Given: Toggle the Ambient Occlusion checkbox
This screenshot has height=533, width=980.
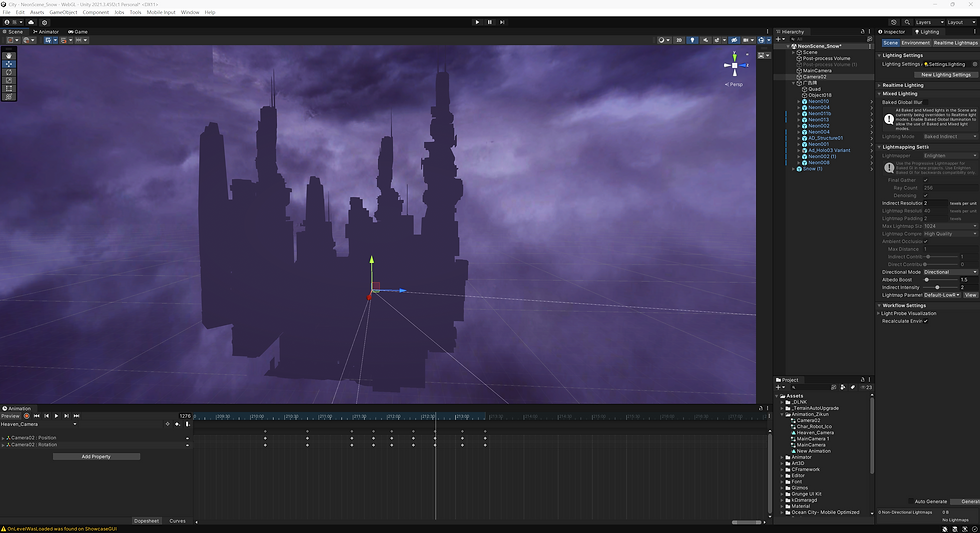Looking at the screenshot, I should point(926,241).
